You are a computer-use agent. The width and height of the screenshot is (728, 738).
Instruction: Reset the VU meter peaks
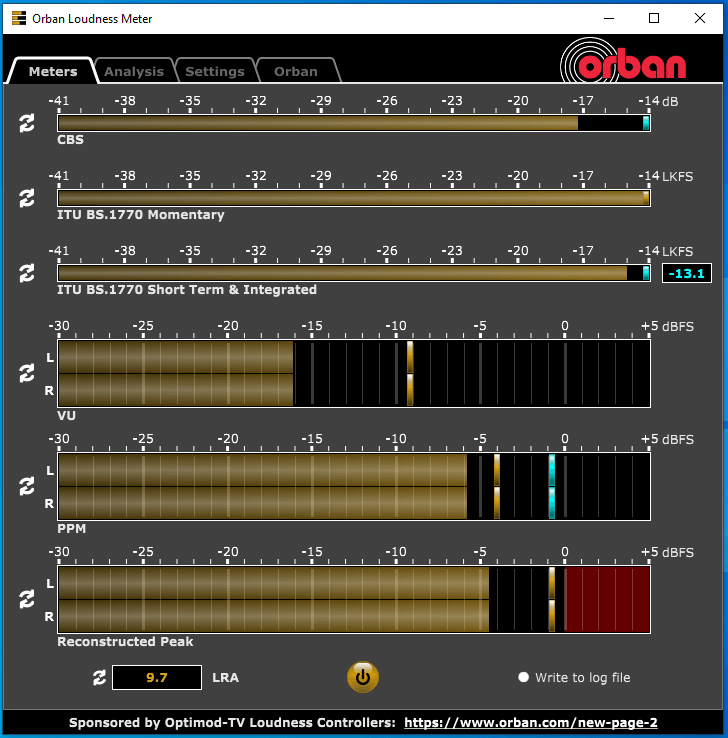27,373
